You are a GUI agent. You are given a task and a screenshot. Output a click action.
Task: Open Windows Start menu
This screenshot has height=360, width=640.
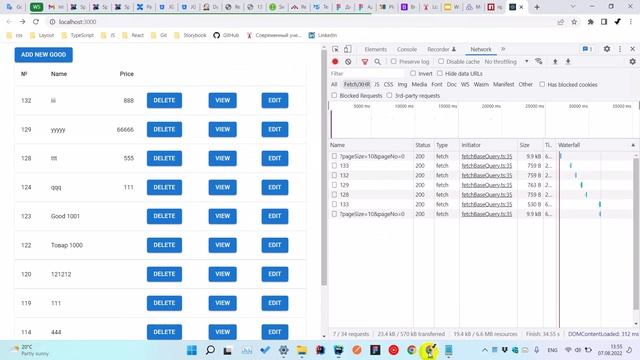(x=191, y=350)
